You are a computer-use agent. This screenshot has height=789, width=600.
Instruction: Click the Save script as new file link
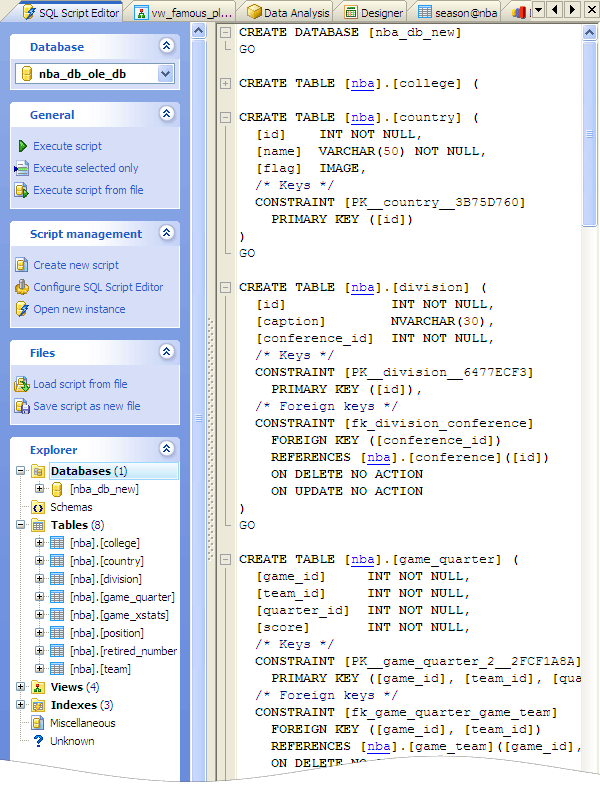[x=87, y=406]
